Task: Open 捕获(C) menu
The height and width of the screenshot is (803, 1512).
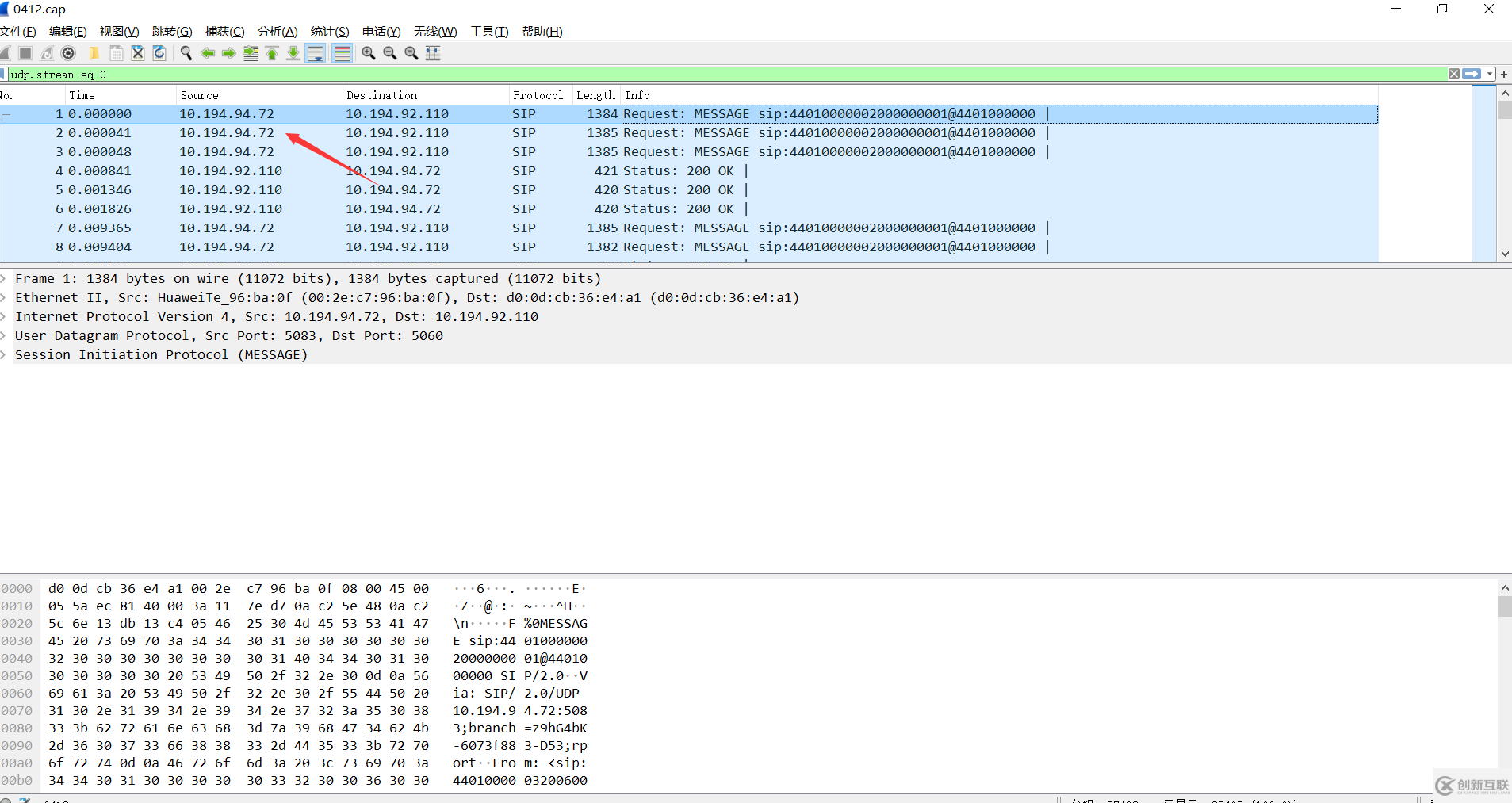Action: tap(224, 32)
